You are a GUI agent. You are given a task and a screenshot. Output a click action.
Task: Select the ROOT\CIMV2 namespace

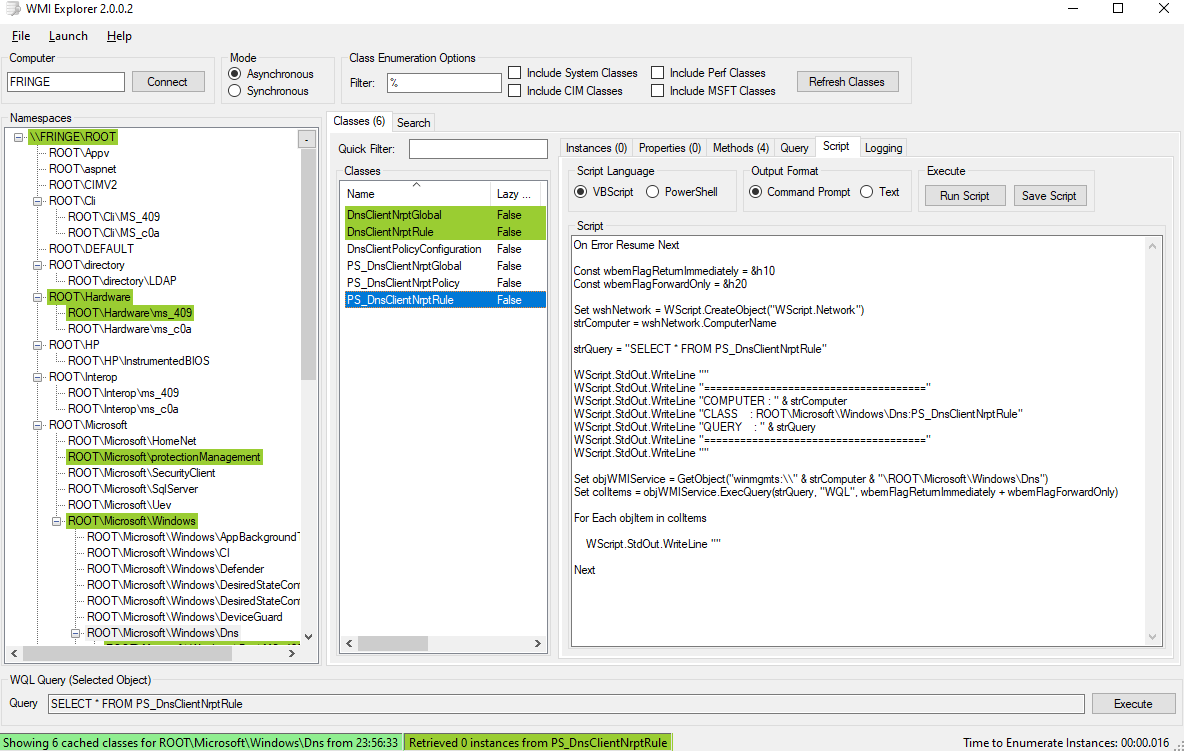83,185
